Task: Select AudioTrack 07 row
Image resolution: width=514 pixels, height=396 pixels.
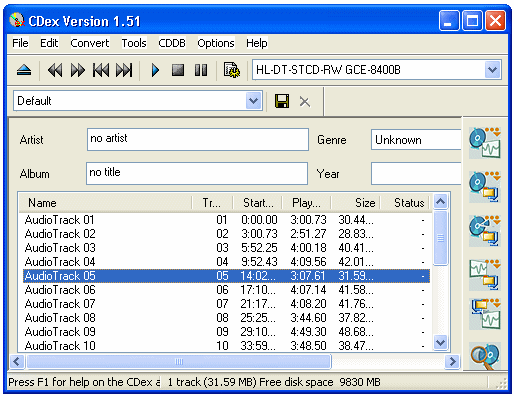Action: click(226, 304)
